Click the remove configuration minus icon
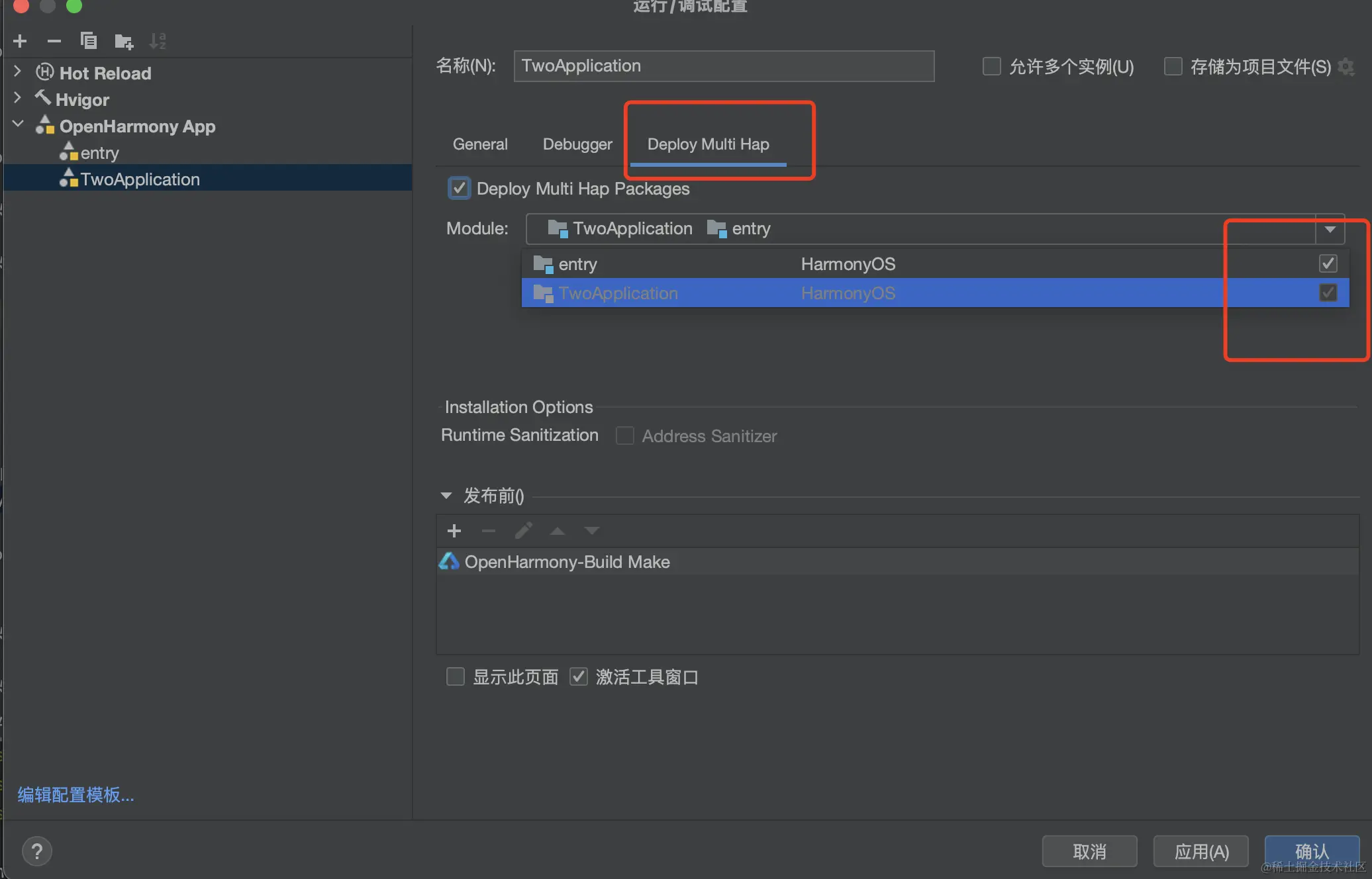 pos(54,41)
